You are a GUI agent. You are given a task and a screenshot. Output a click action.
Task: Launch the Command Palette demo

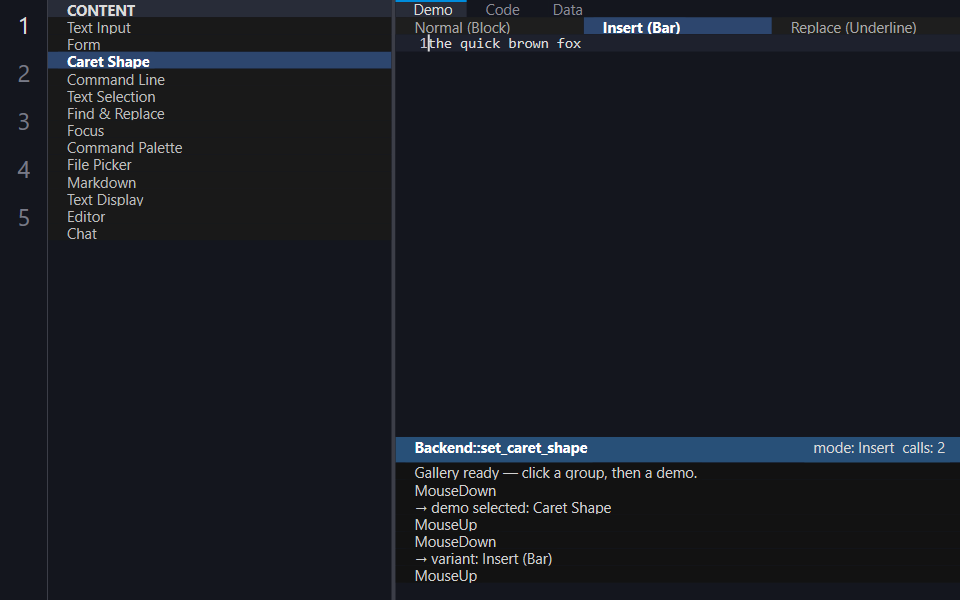[219, 148]
